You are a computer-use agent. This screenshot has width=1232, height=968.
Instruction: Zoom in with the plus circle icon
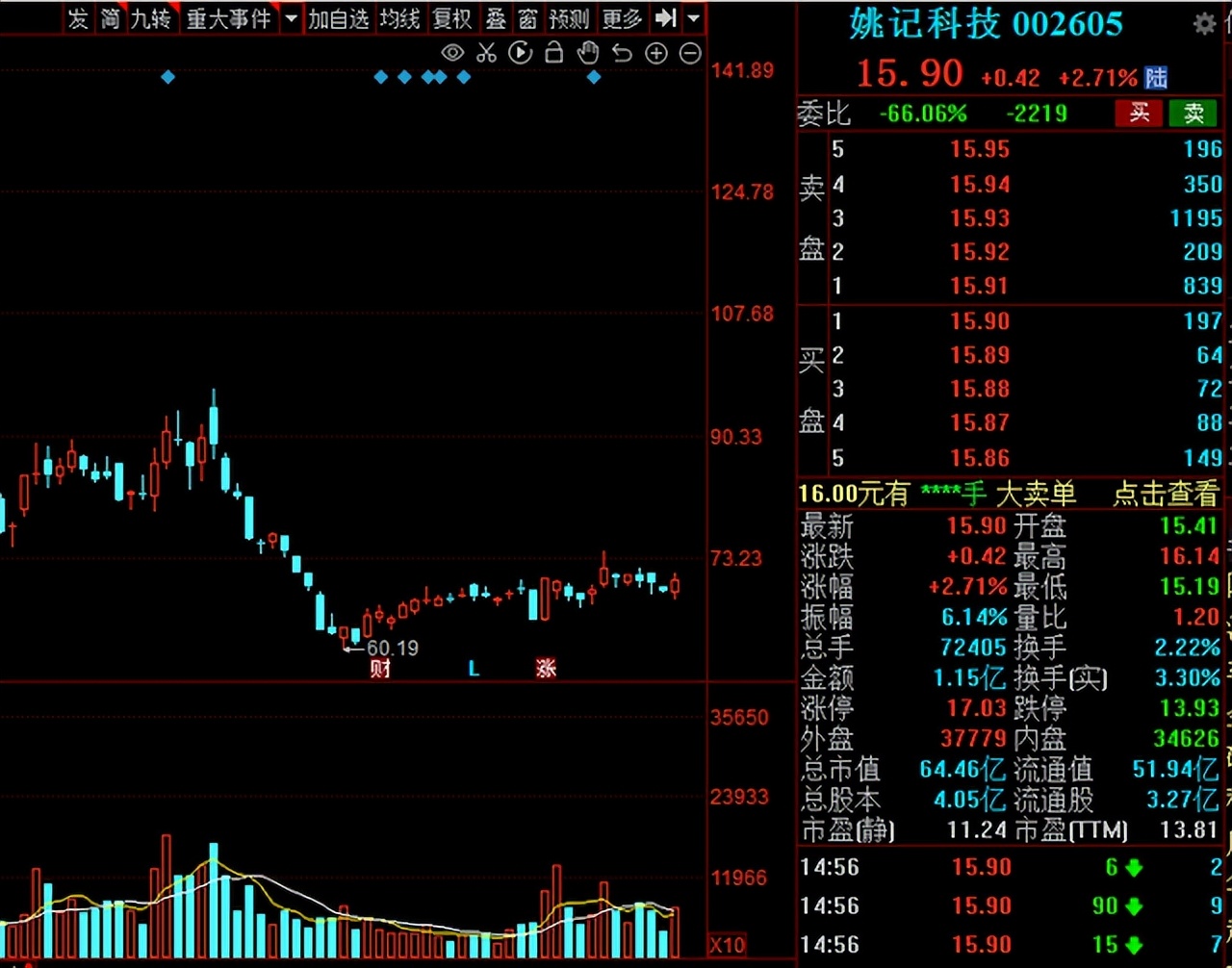click(656, 54)
